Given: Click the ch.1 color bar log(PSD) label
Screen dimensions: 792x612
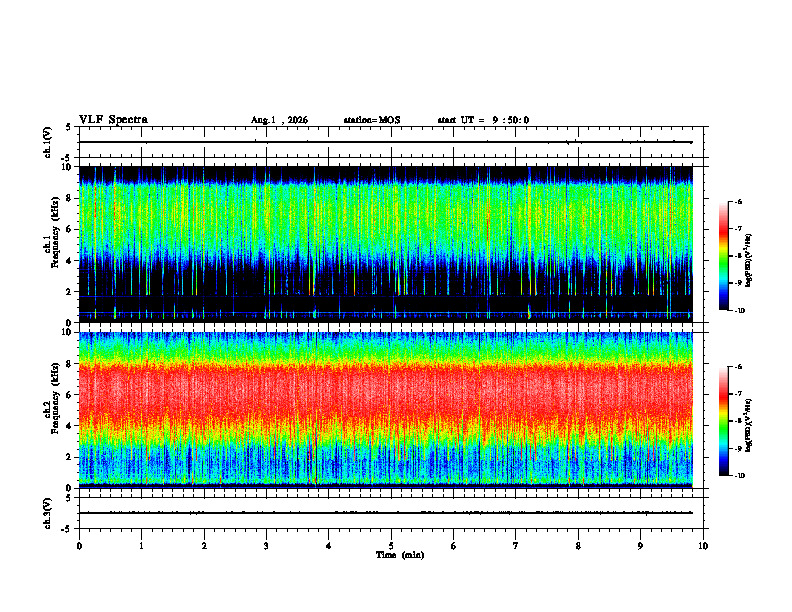Looking at the screenshot, I should [x=749, y=260].
